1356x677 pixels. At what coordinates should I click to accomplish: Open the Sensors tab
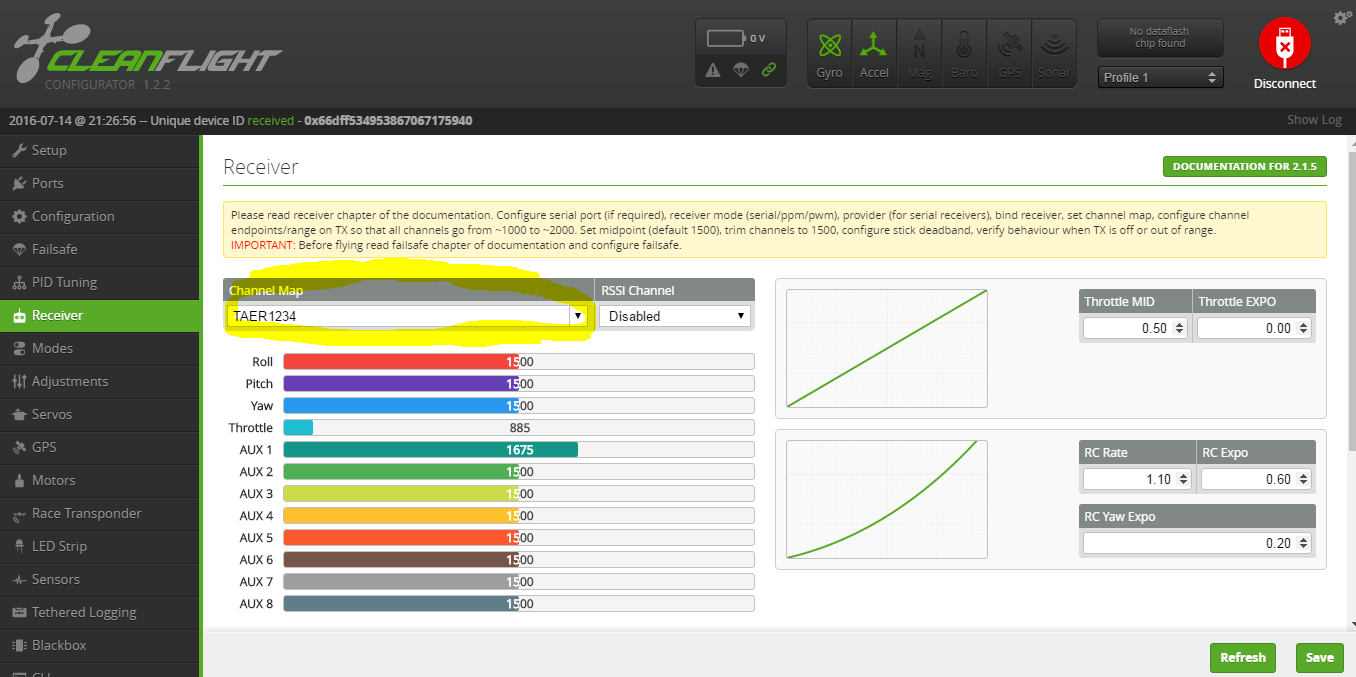click(x=100, y=579)
